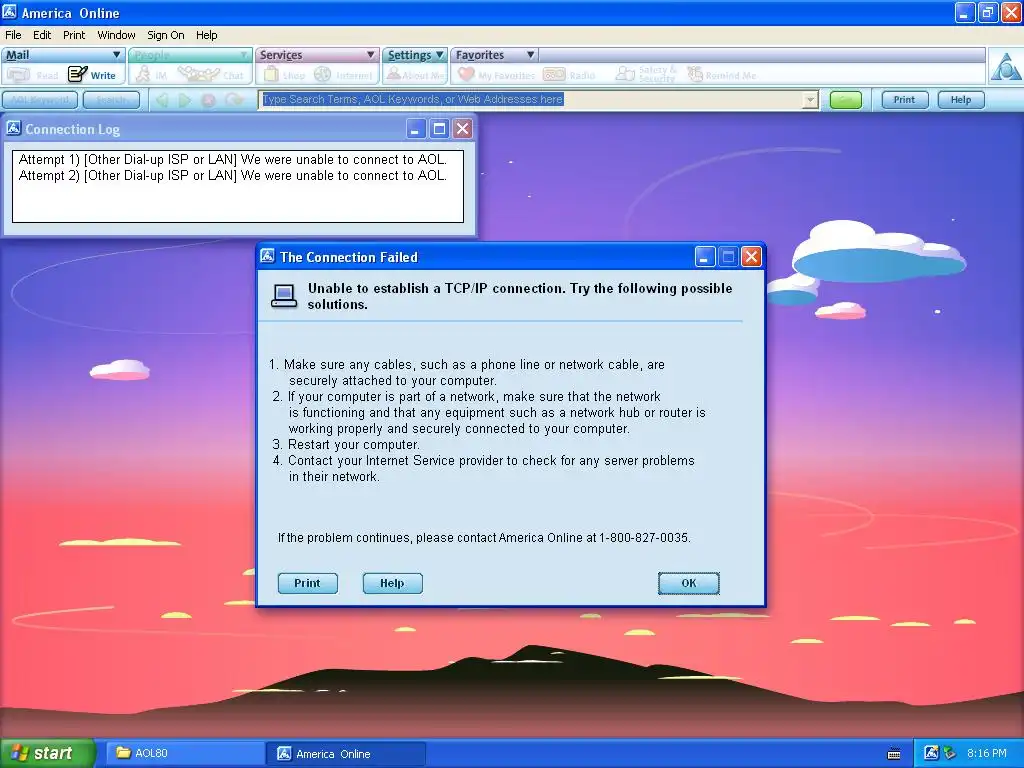
Task: Maximize the Connection Log window
Action: 440,129
